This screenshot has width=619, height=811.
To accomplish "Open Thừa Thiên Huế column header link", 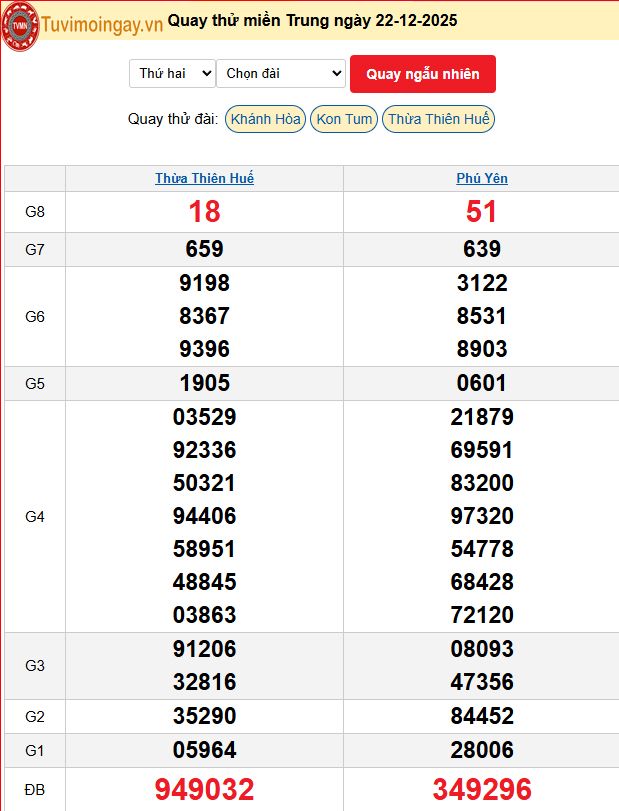I will [204, 178].
